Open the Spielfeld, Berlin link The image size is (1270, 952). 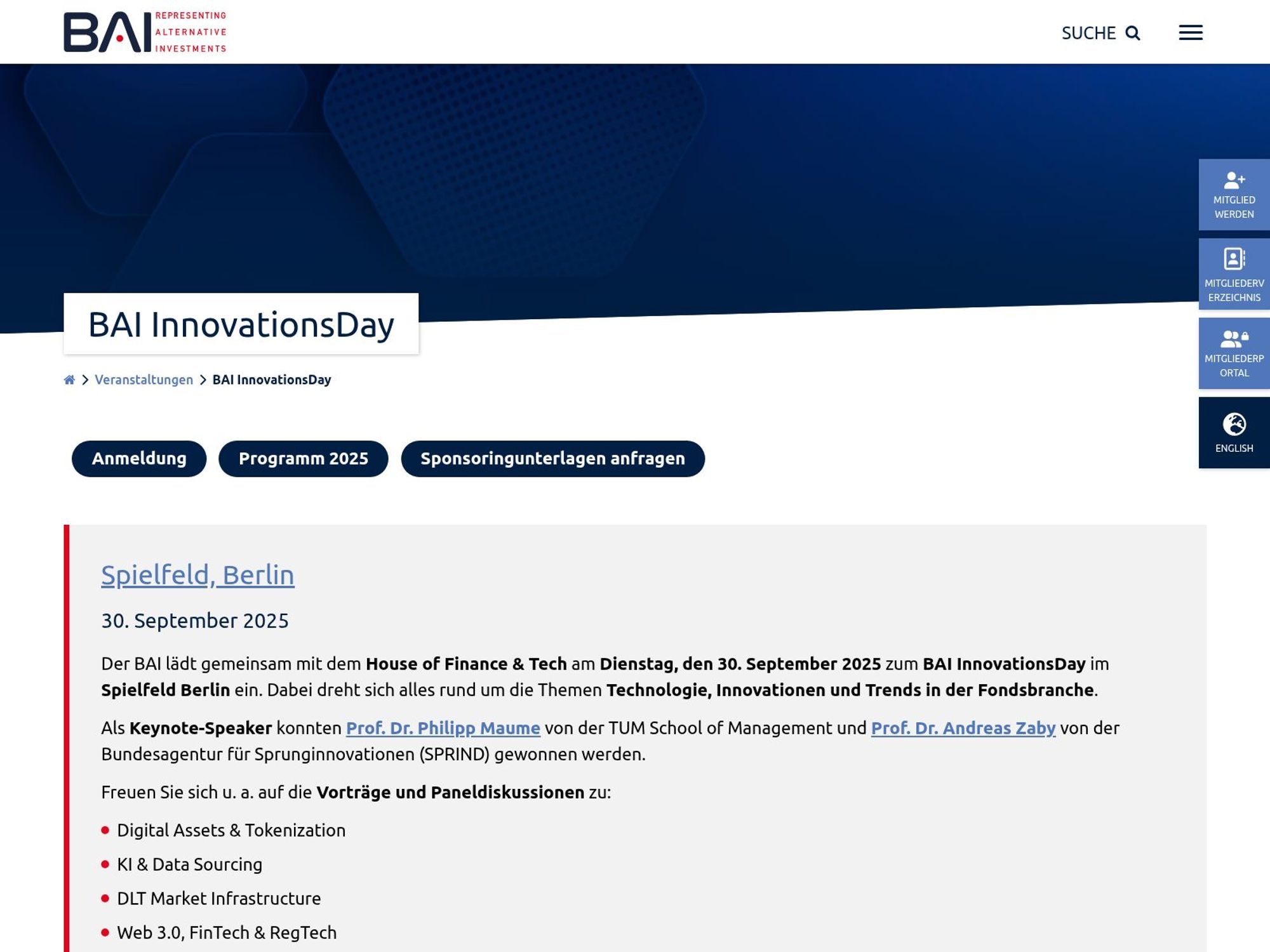[x=197, y=574]
